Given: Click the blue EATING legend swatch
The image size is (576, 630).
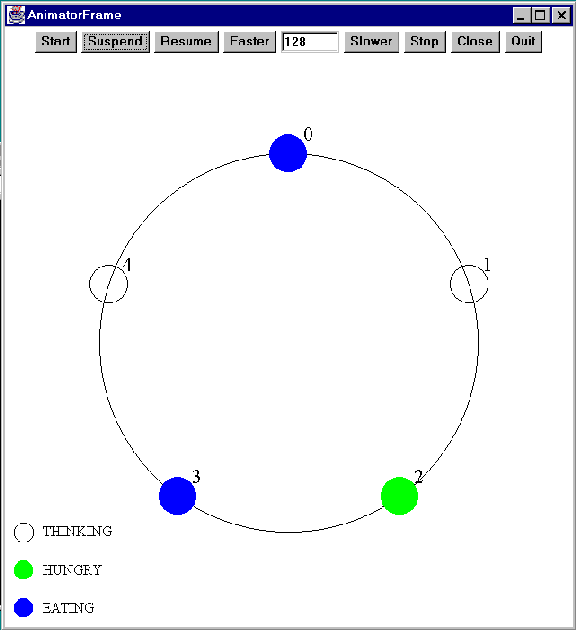Looking at the screenshot, I should (x=23, y=608).
